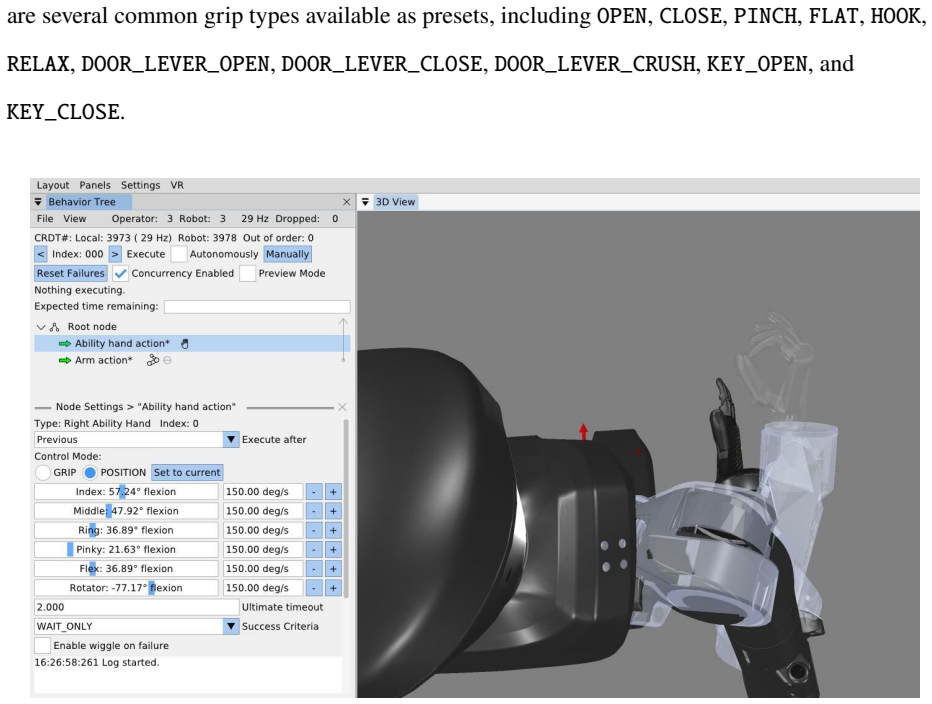932x704 pixels.
Task: Click the Set to current button
Action: click(x=187, y=473)
